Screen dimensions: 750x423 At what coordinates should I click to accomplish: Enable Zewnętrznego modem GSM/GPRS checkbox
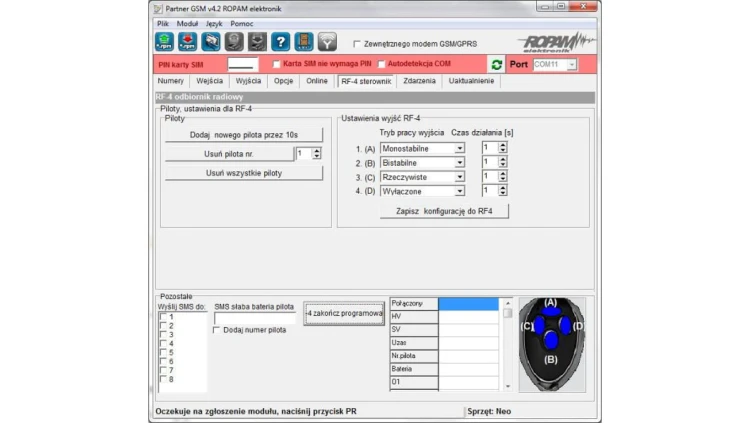click(x=357, y=44)
